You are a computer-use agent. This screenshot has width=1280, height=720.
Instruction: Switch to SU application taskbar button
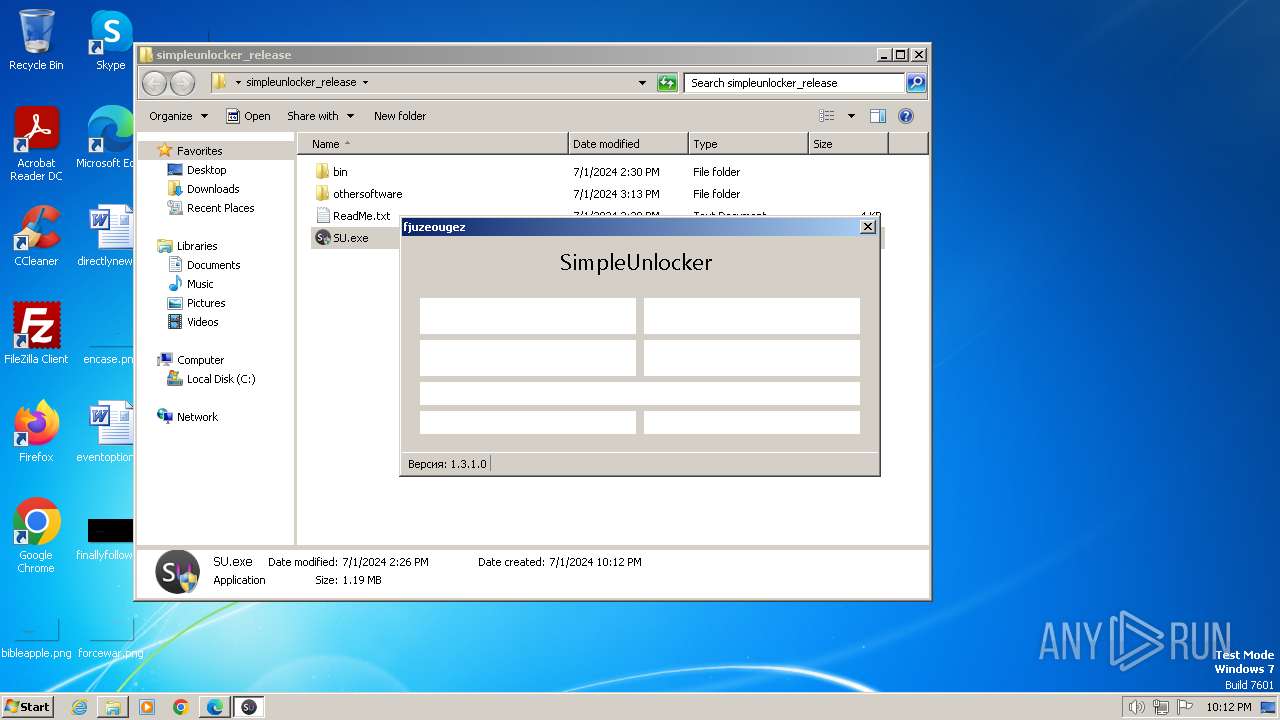click(x=249, y=707)
